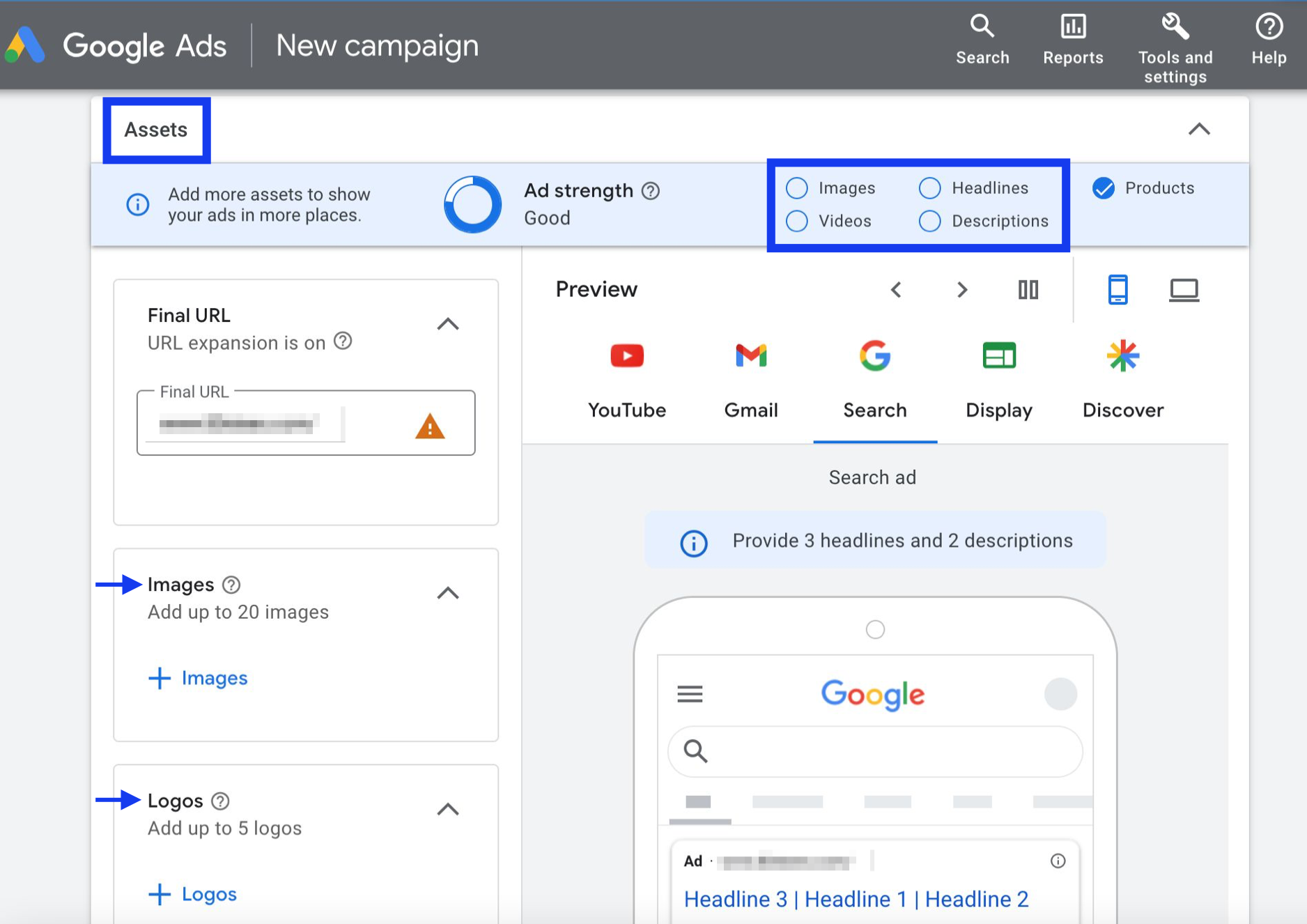Screen dimensions: 1307x924
Task: Switch preview to mobile device
Action: tap(1117, 289)
